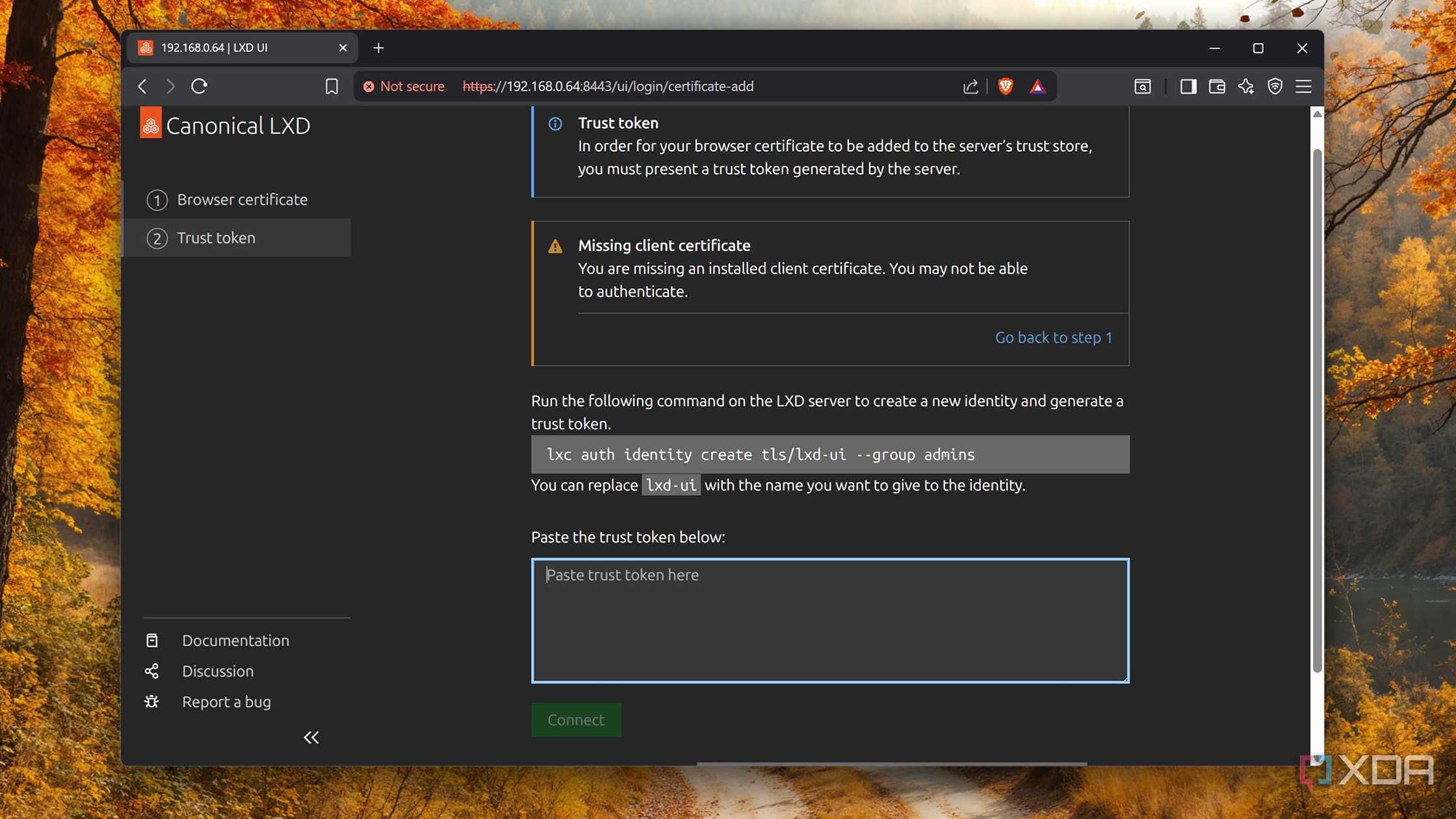Click the Missing client certificate heading

point(664,246)
